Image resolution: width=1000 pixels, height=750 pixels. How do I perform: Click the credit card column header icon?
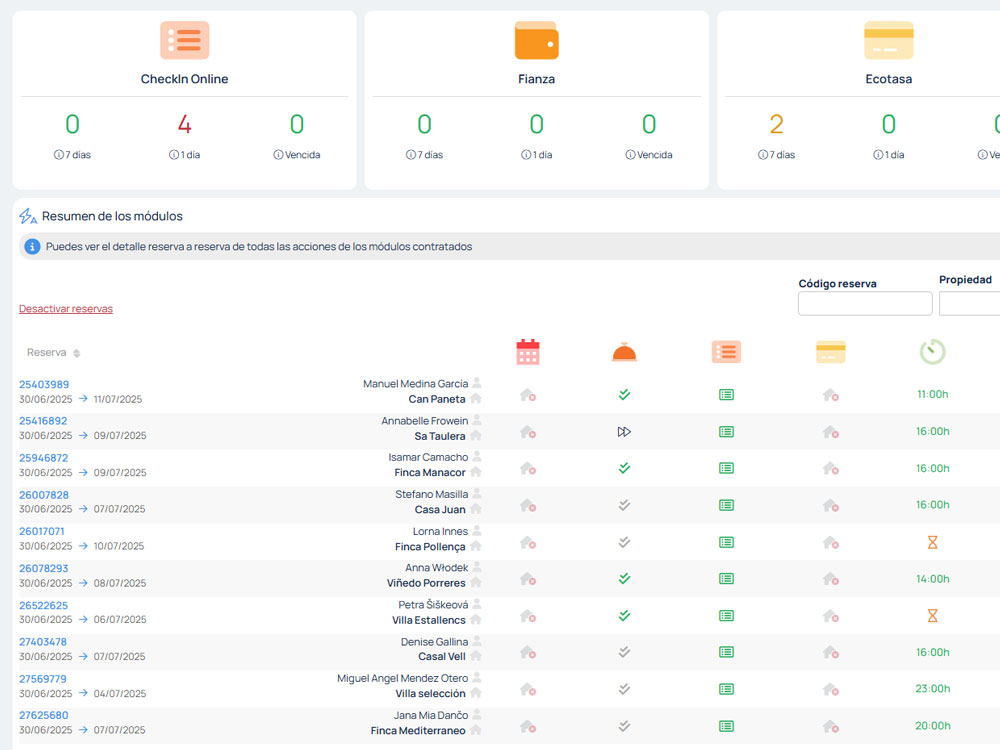pos(830,352)
